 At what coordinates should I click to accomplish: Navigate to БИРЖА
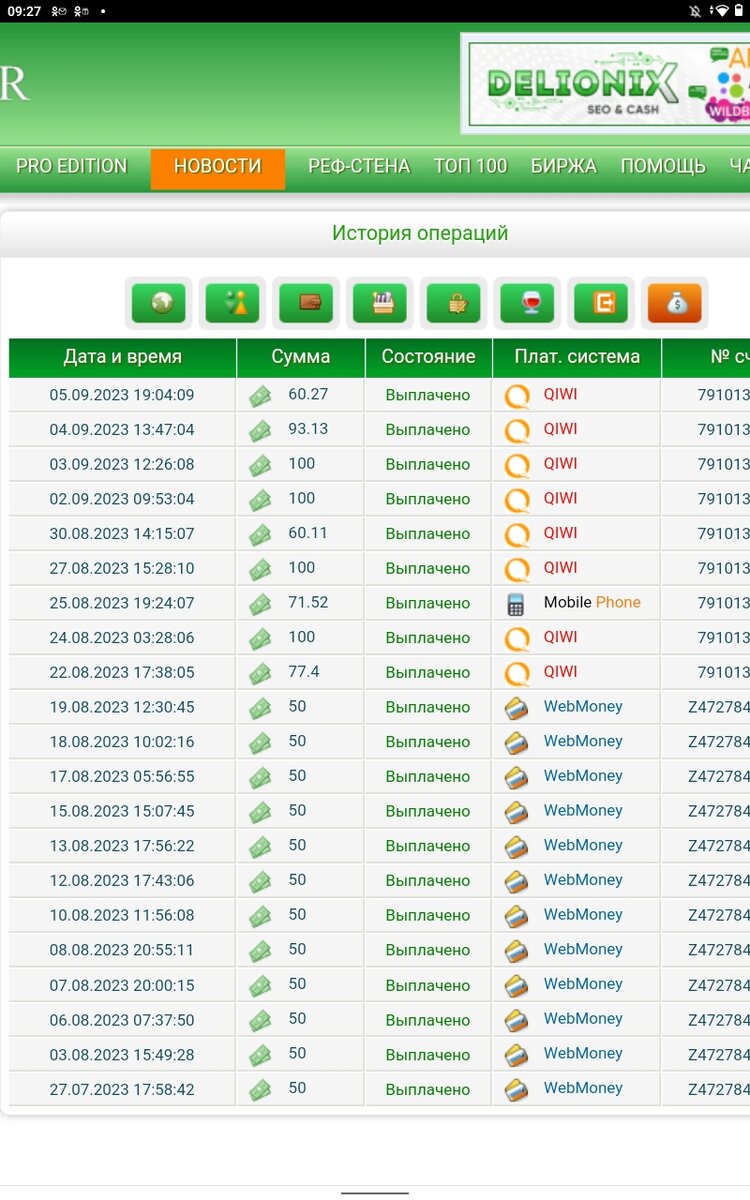[x=564, y=167]
